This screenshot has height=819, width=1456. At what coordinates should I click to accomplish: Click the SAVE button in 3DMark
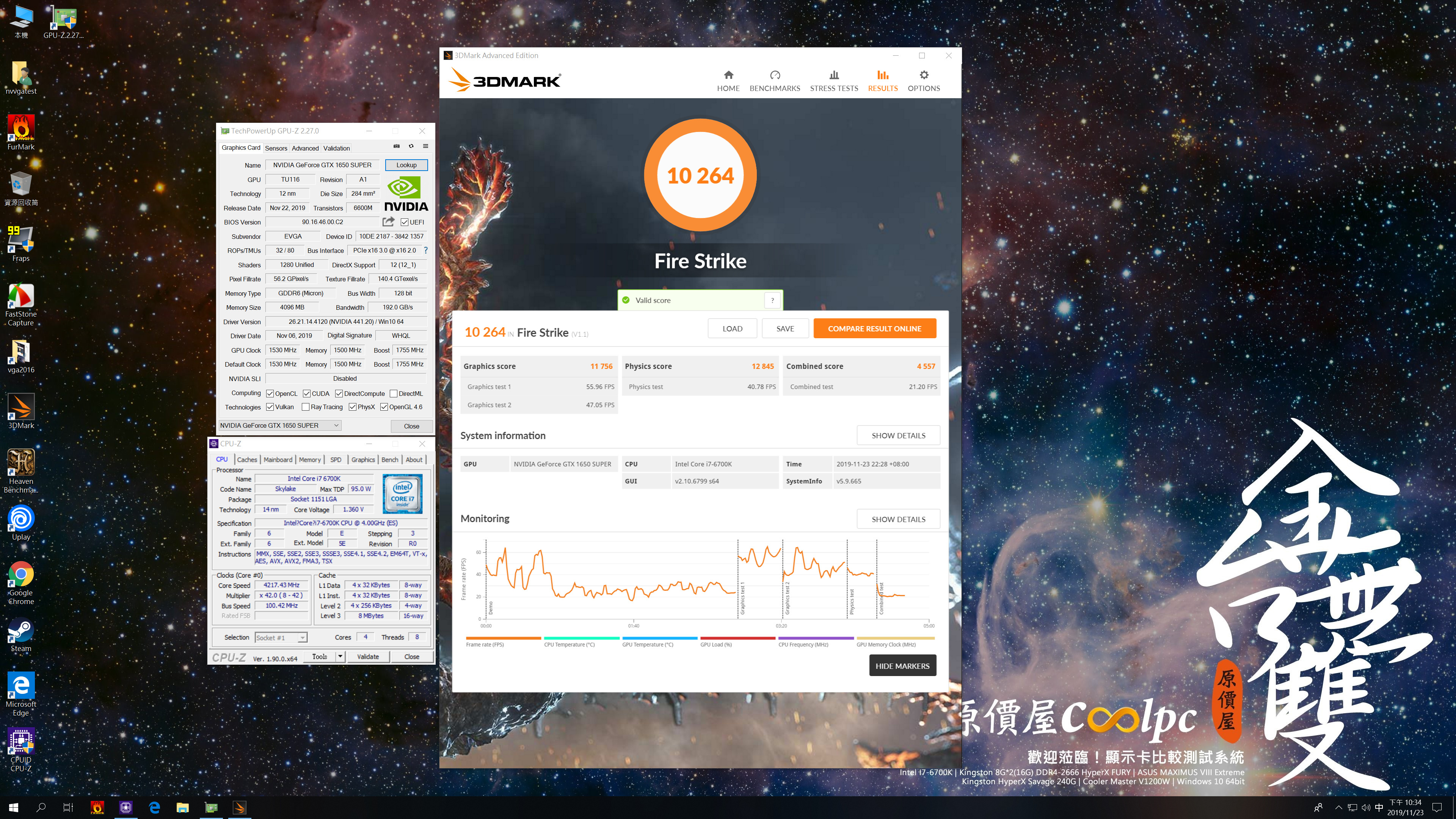tap(785, 328)
